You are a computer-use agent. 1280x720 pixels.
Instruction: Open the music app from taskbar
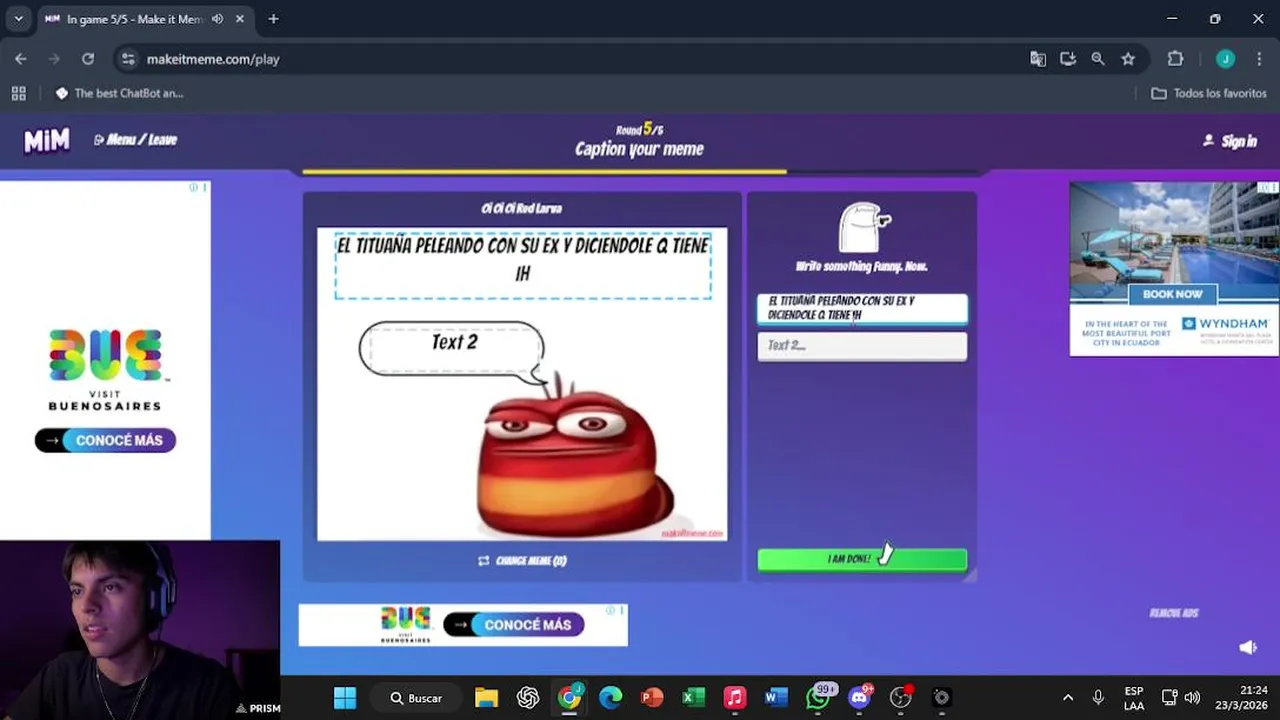coord(735,698)
